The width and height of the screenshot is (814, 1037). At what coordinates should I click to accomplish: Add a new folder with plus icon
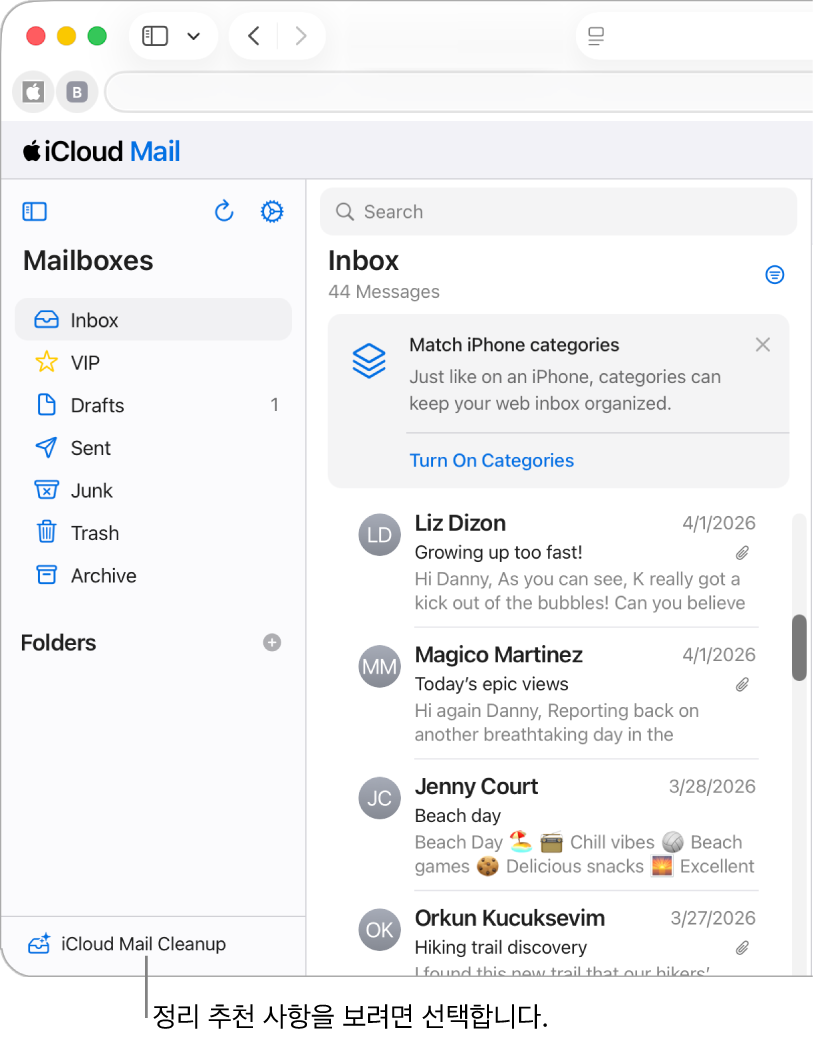point(272,642)
